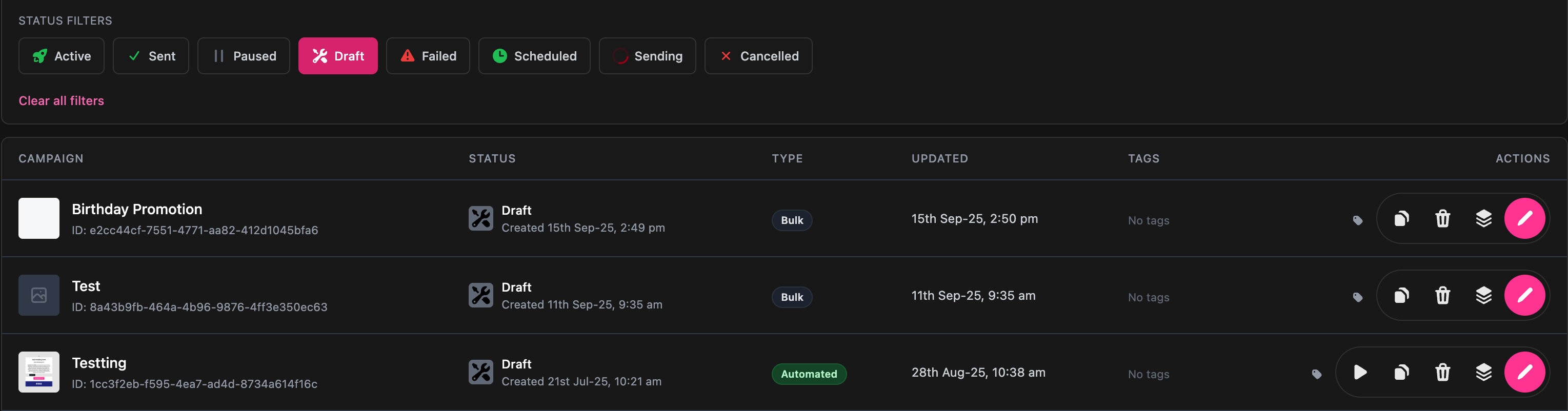
Task: Toggle the Active status filter
Action: [x=62, y=56]
